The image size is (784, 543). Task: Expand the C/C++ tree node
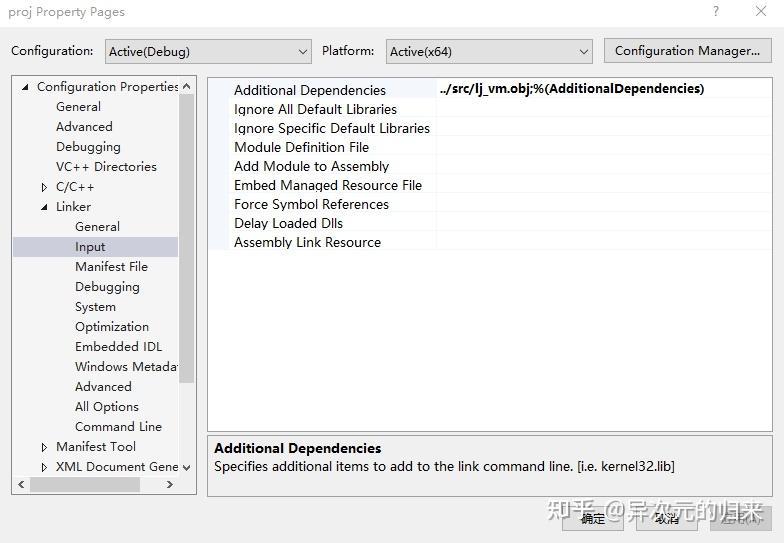(44, 187)
